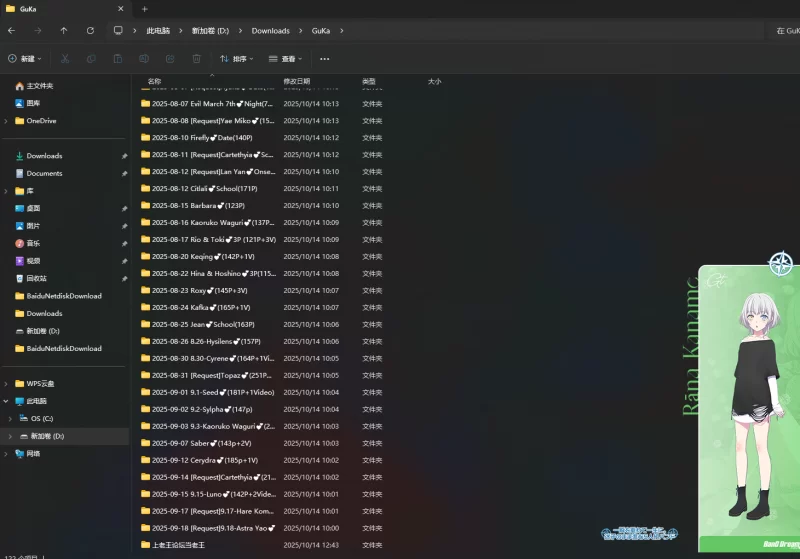Click the Rename icon in the toolbar

(144, 59)
